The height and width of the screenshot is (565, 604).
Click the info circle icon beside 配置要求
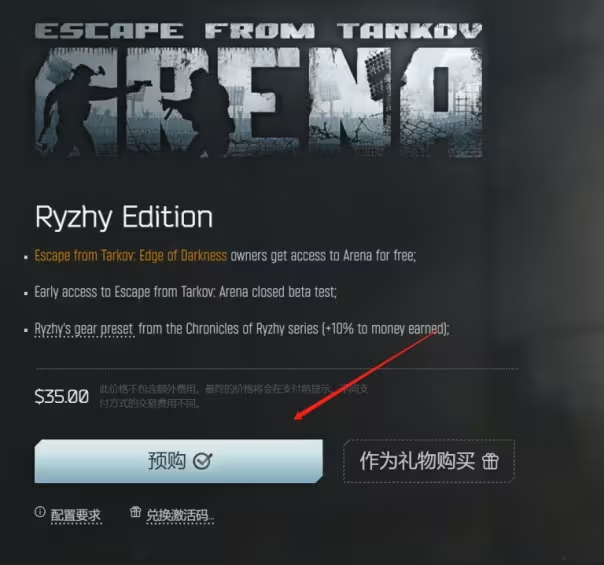click(40, 512)
